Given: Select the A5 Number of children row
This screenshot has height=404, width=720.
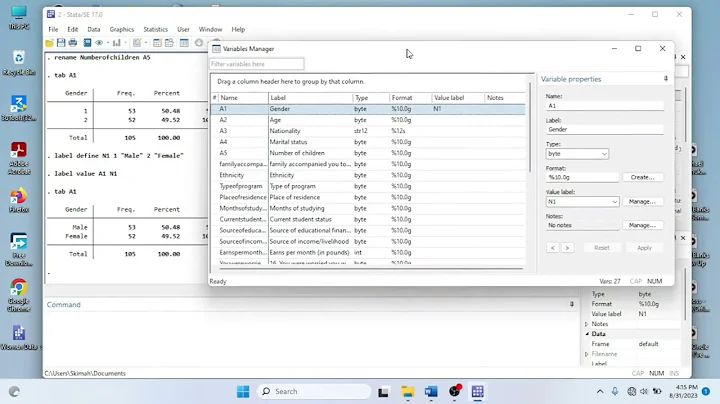Looking at the screenshot, I should (368, 153).
